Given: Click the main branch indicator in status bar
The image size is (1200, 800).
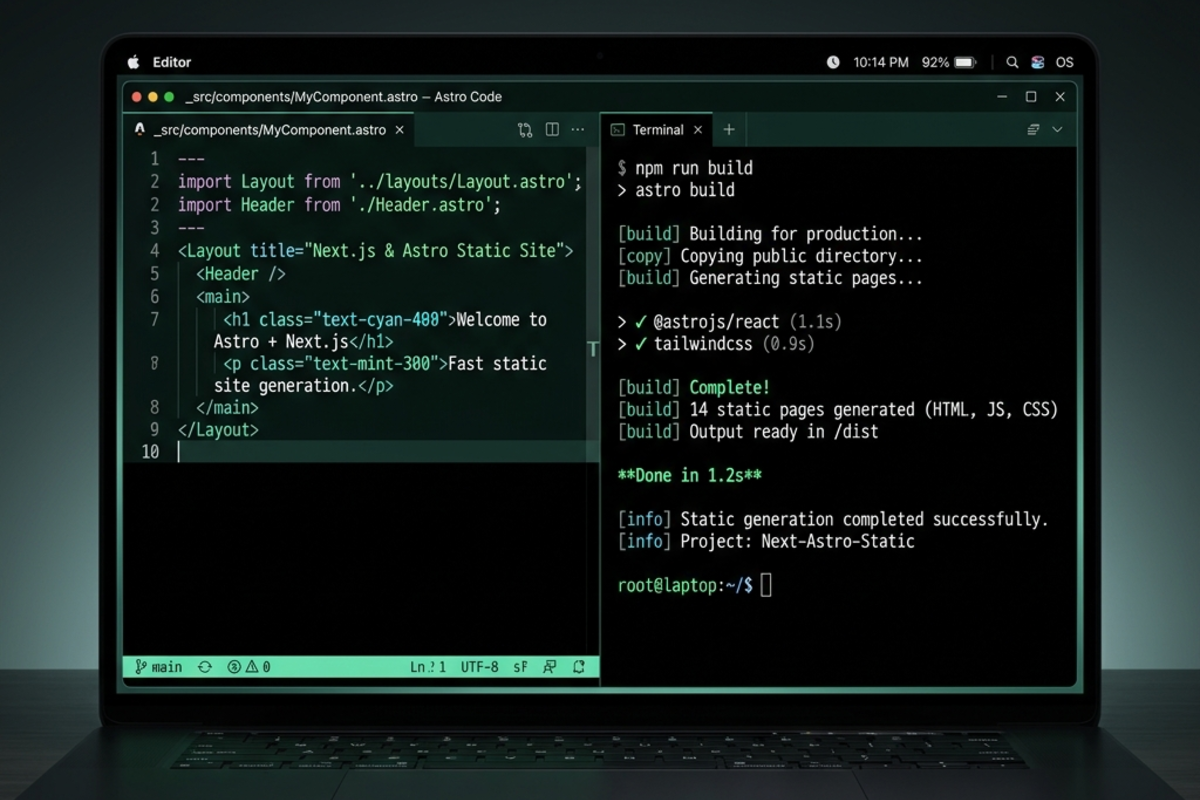Looking at the screenshot, I should [x=158, y=667].
